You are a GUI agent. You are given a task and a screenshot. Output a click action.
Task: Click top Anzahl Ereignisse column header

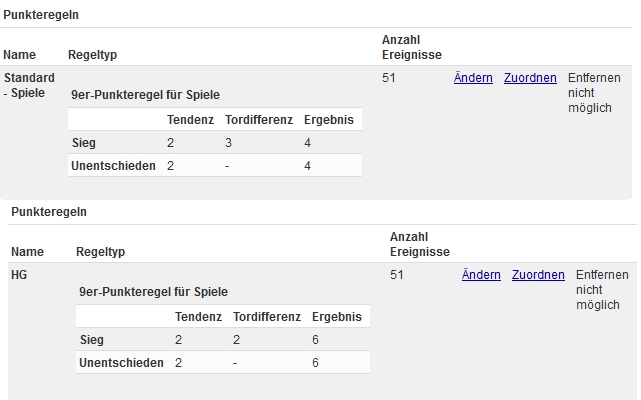point(412,47)
